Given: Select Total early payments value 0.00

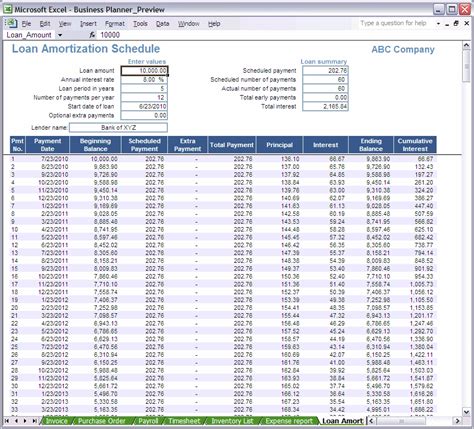Looking at the screenshot, I should tap(325, 98).
